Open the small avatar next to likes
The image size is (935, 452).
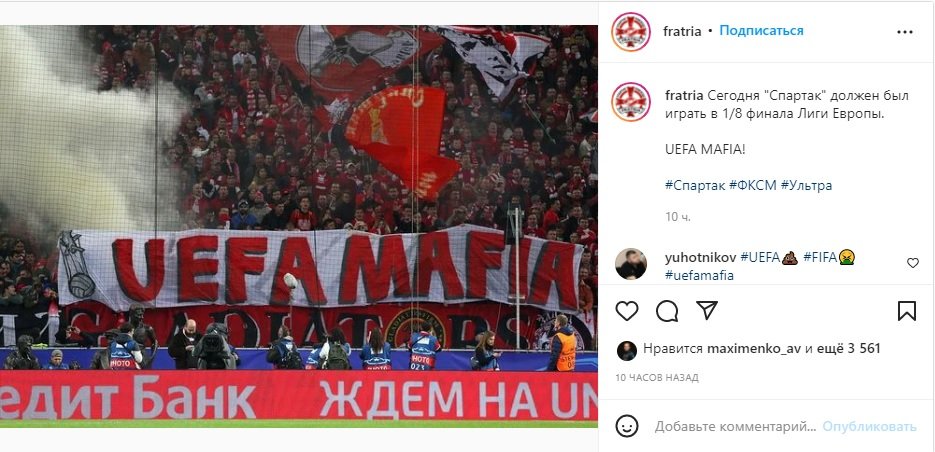click(x=626, y=351)
